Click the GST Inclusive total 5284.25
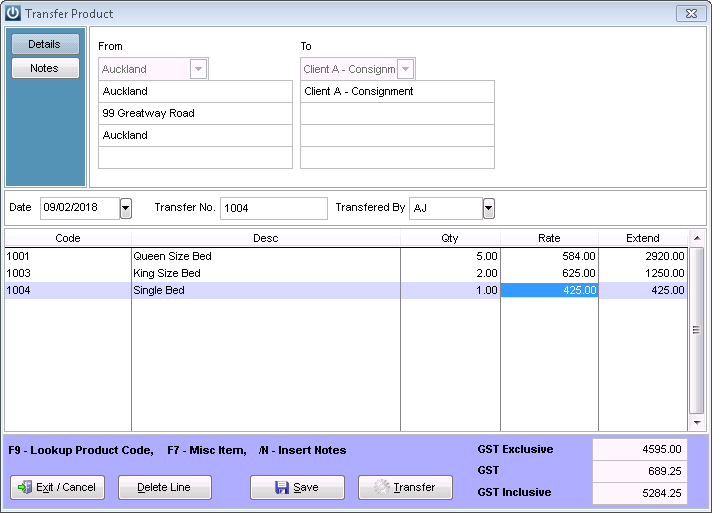Screen dimensions: 712x513 coord(640,493)
